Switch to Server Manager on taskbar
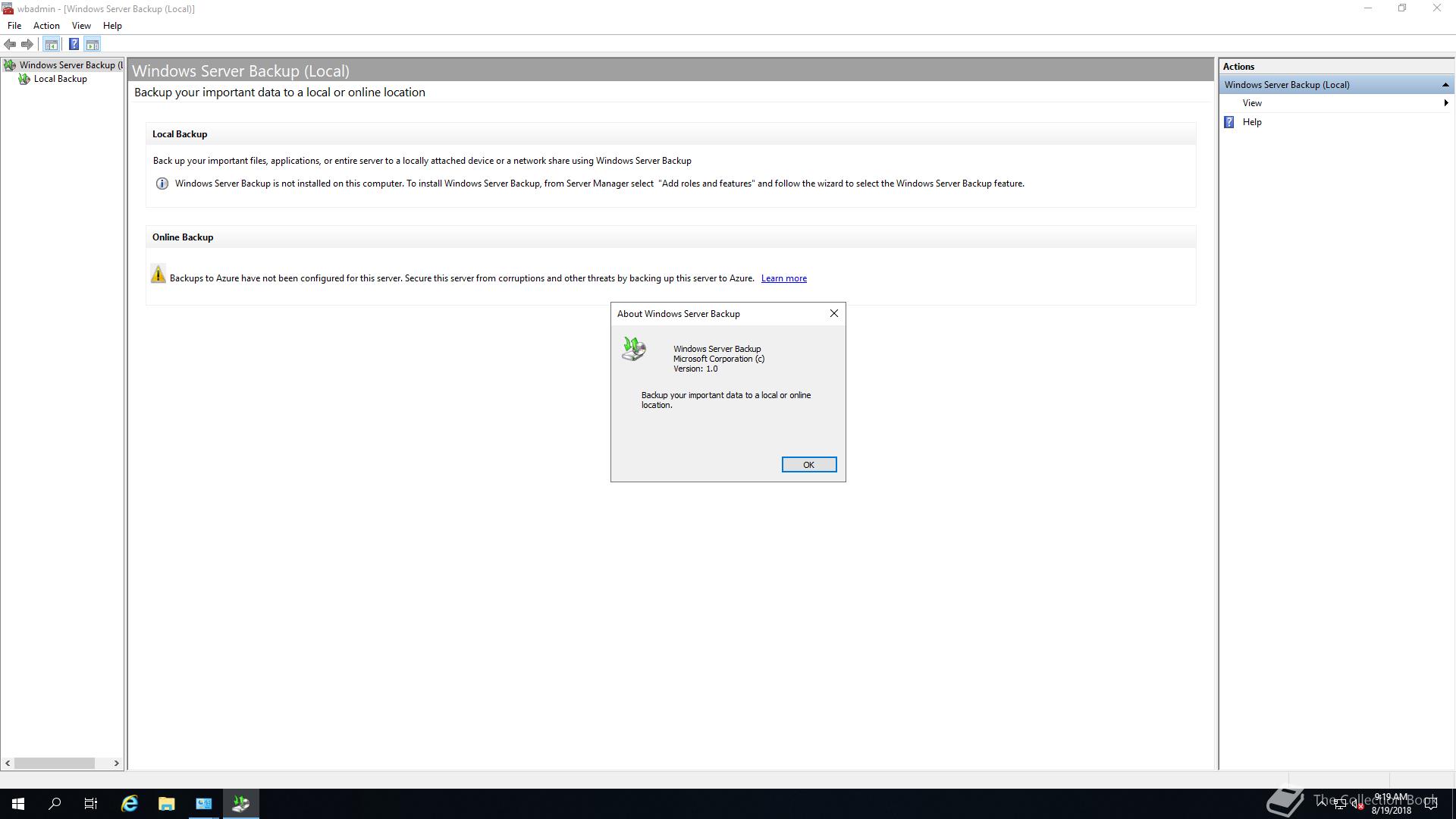 pos(204,804)
